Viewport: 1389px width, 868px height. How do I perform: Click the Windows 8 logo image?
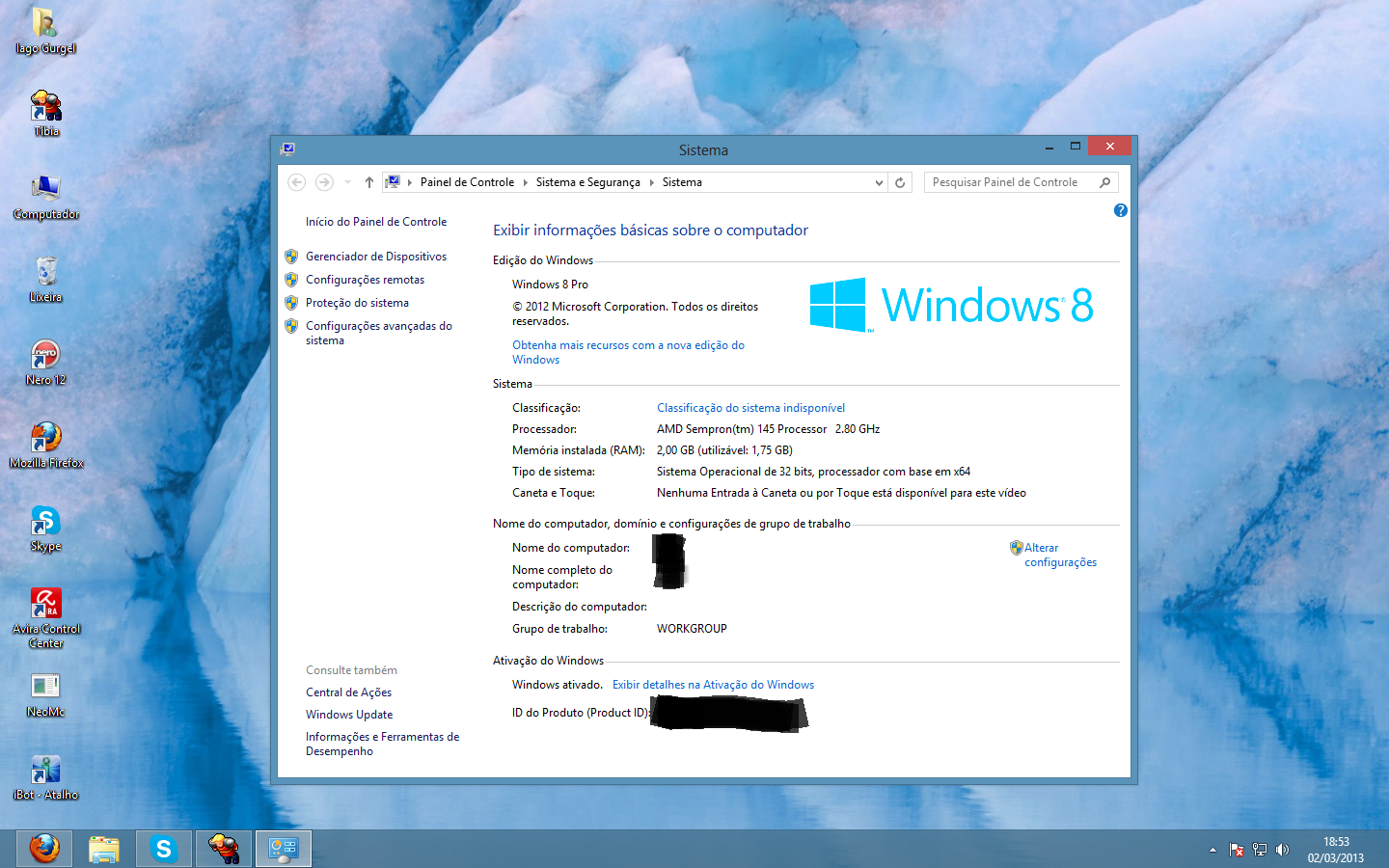951,305
